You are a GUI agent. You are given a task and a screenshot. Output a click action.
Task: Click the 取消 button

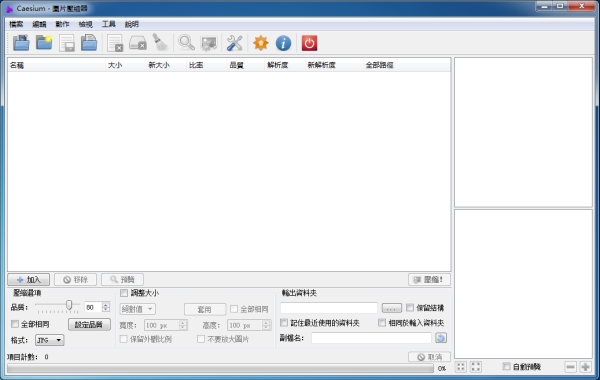coord(429,357)
